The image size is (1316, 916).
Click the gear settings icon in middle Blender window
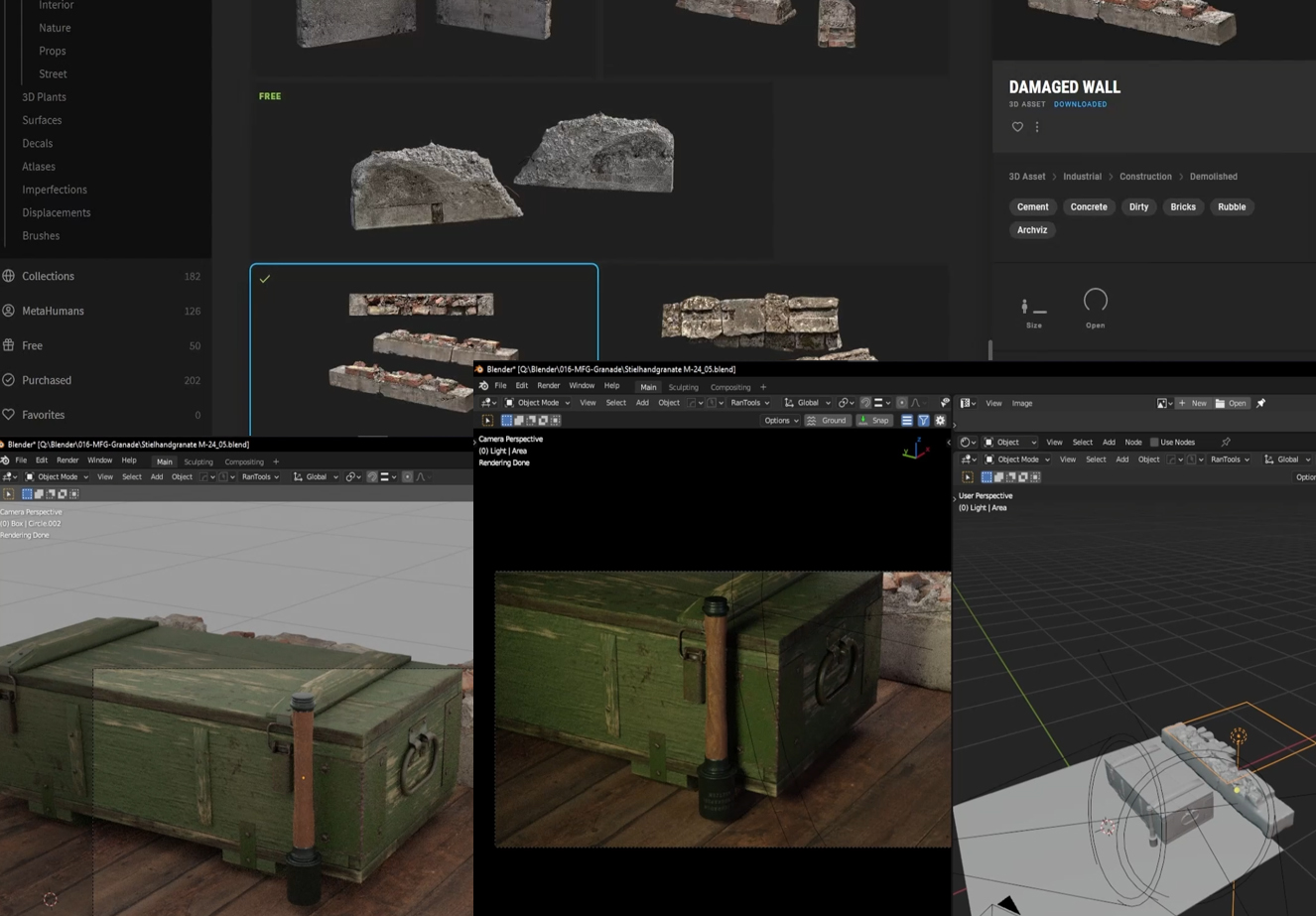tap(941, 421)
